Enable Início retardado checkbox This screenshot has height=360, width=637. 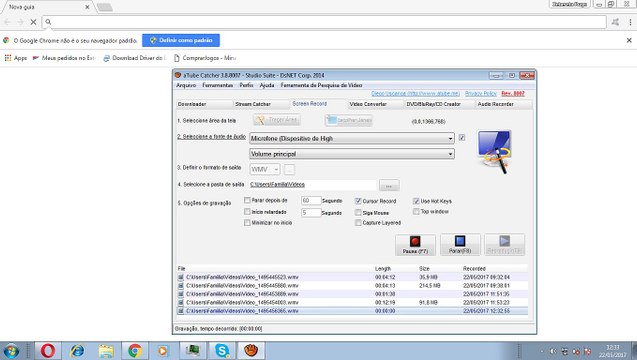pos(247,212)
